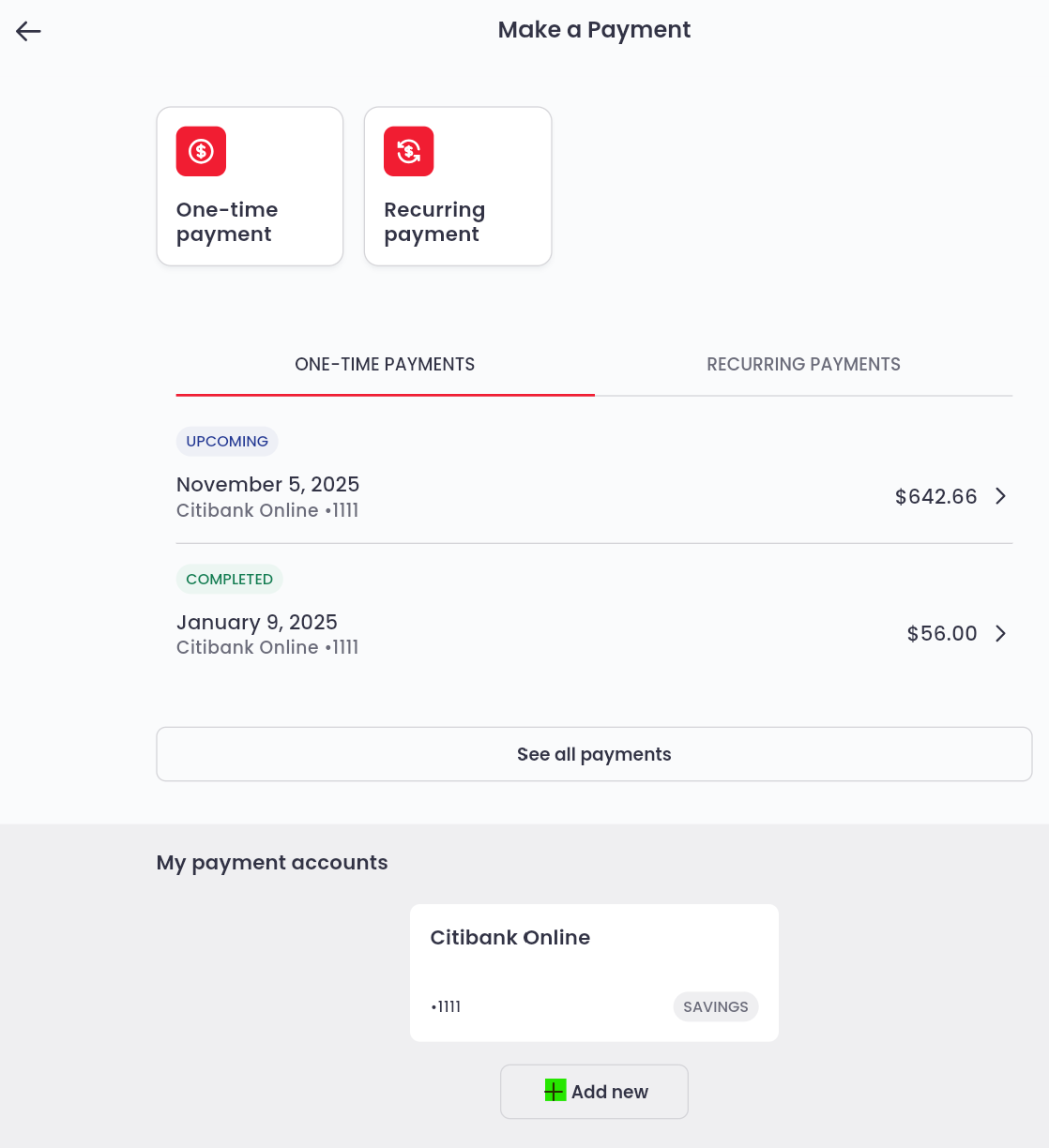Select the Recurring payment card
This screenshot has height=1148, width=1049.
457,185
